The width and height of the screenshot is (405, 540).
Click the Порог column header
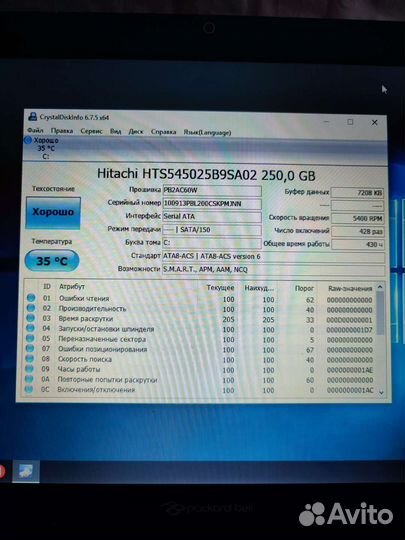click(304, 288)
